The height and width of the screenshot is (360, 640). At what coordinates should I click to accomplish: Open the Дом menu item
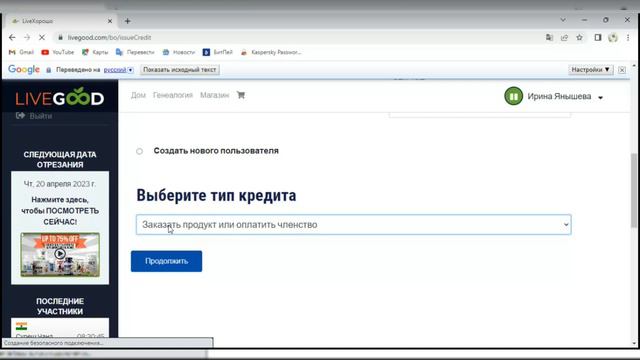tap(138, 95)
